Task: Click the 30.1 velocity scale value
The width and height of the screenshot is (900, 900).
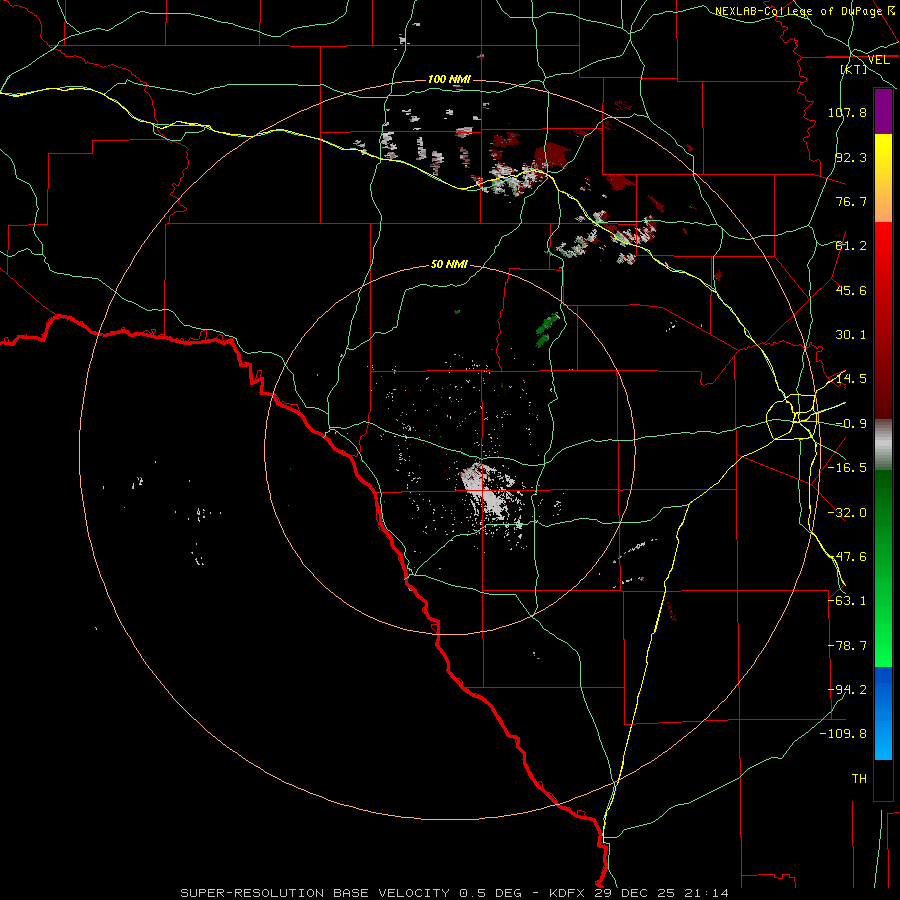Action: pos(851,335)
